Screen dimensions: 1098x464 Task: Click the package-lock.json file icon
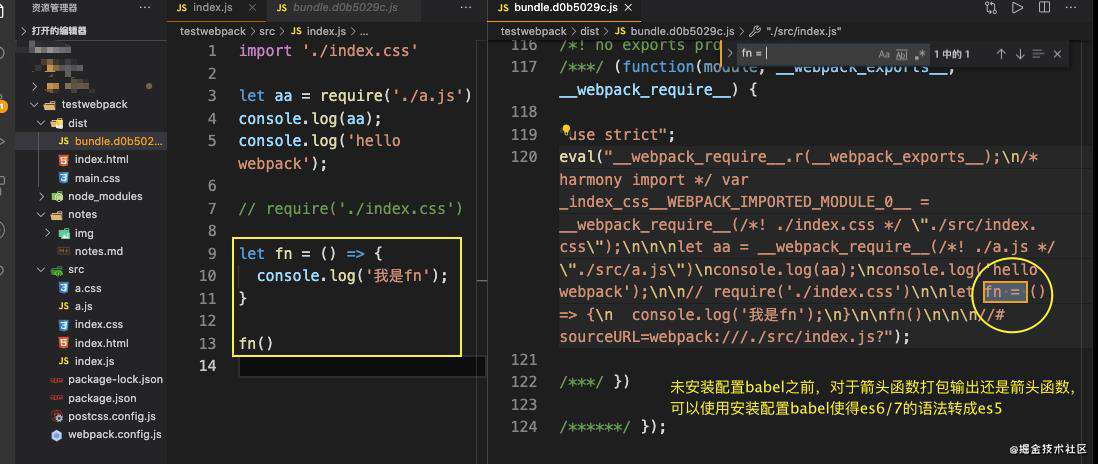(56, 379)
